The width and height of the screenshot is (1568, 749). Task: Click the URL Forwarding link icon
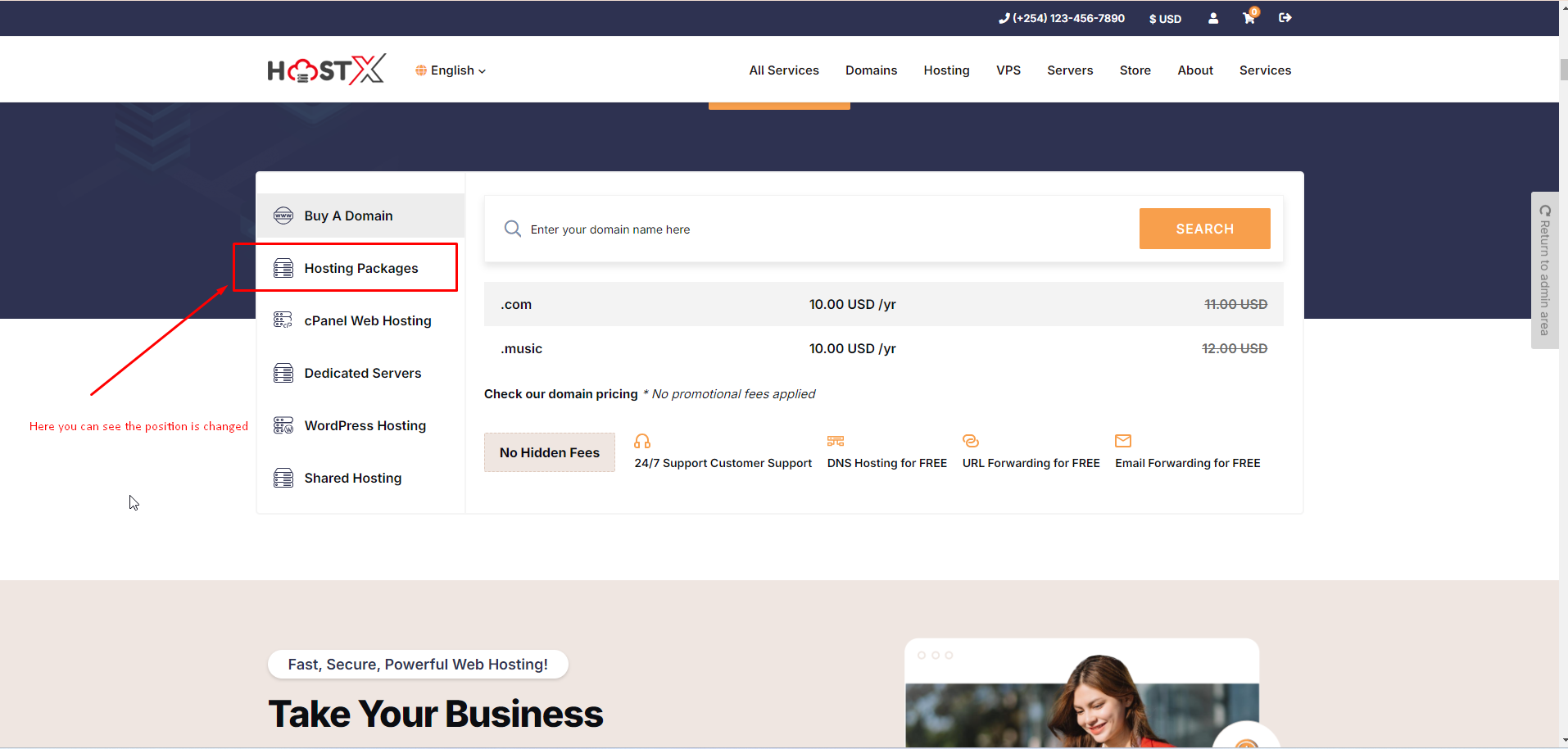coord(971,442)
